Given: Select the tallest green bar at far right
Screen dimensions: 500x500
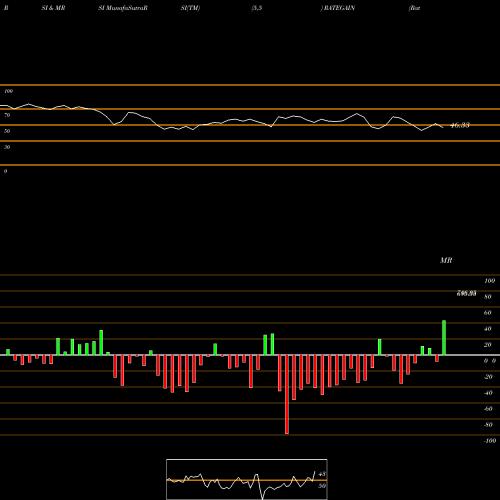Looking at the screenshot, I should 444,338.
